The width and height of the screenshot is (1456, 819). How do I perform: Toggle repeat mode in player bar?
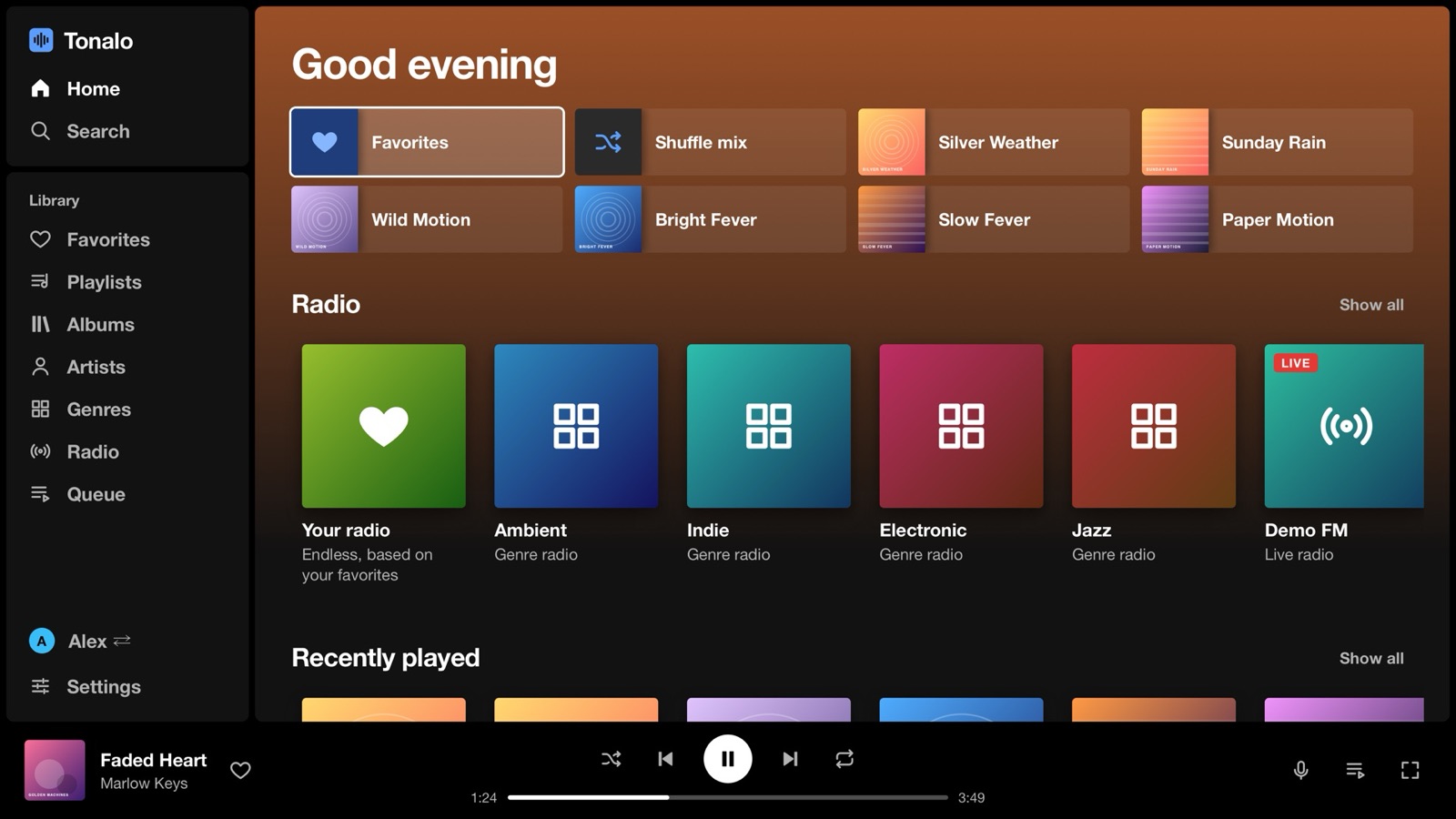[x=844, y=759]
